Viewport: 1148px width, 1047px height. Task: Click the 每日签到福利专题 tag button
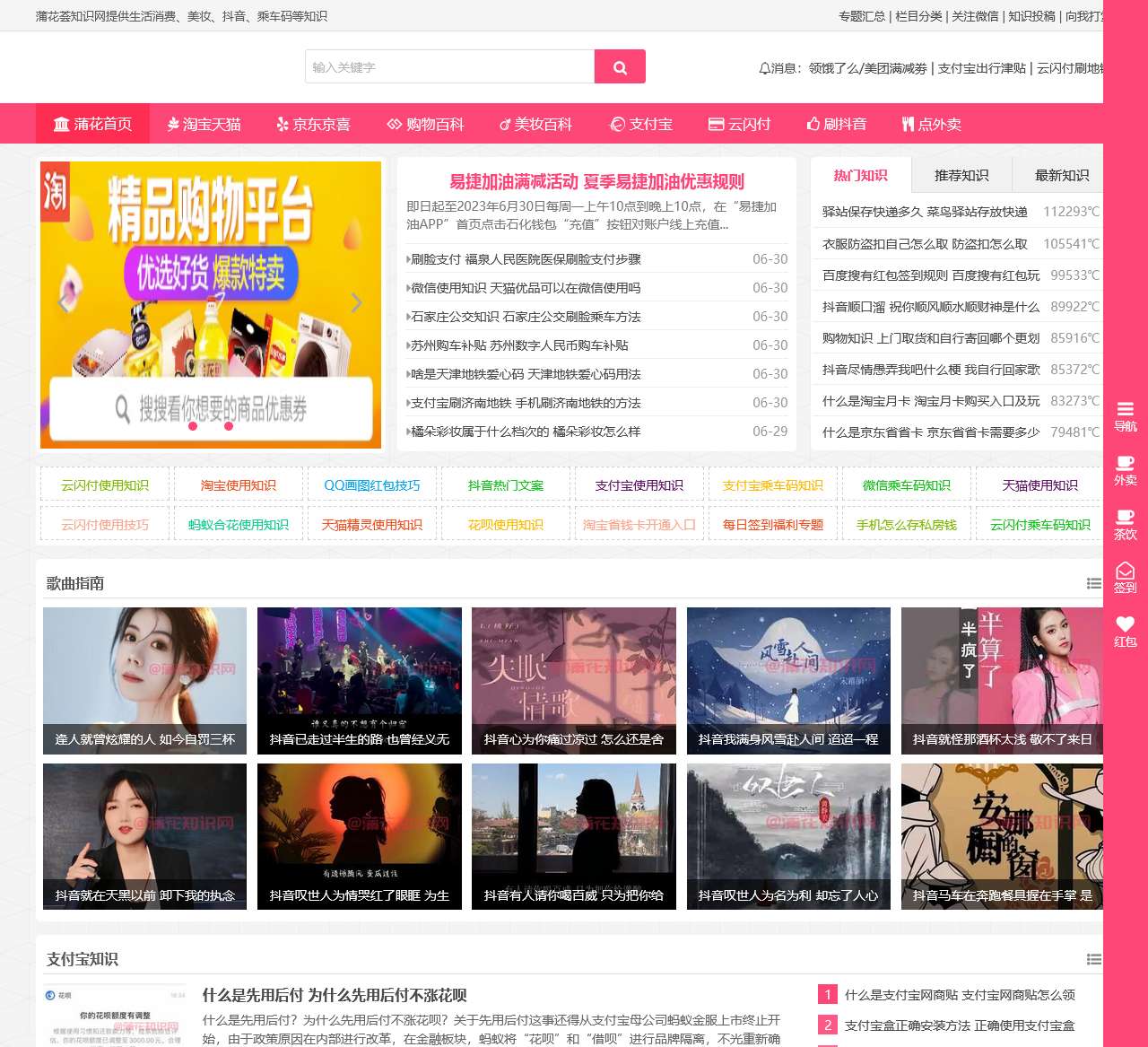click(773, 525)
